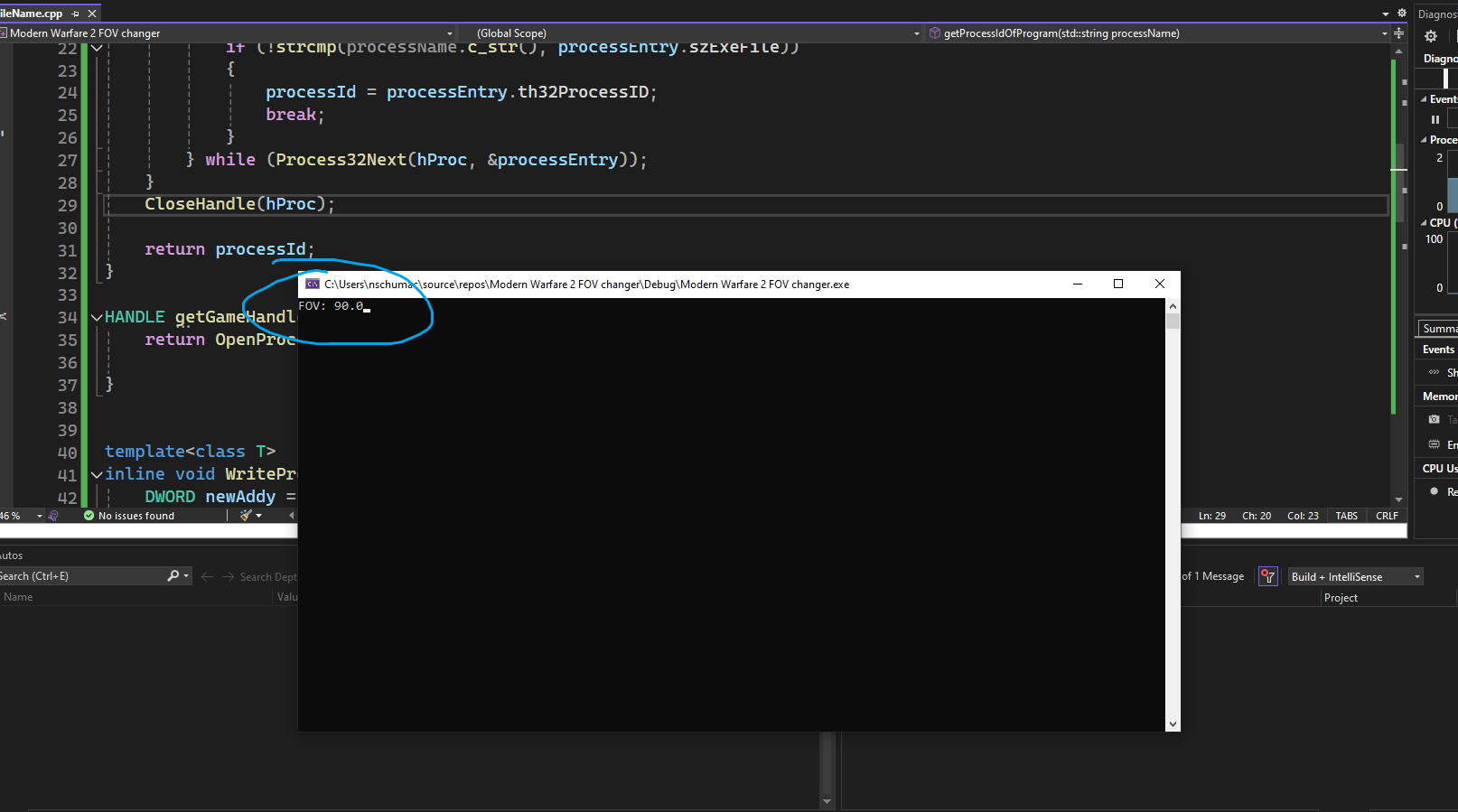Viewport: 1458px width, 812px height.
Task: Click the editor scroll up arrow
Action: (x=1398, y=51)
